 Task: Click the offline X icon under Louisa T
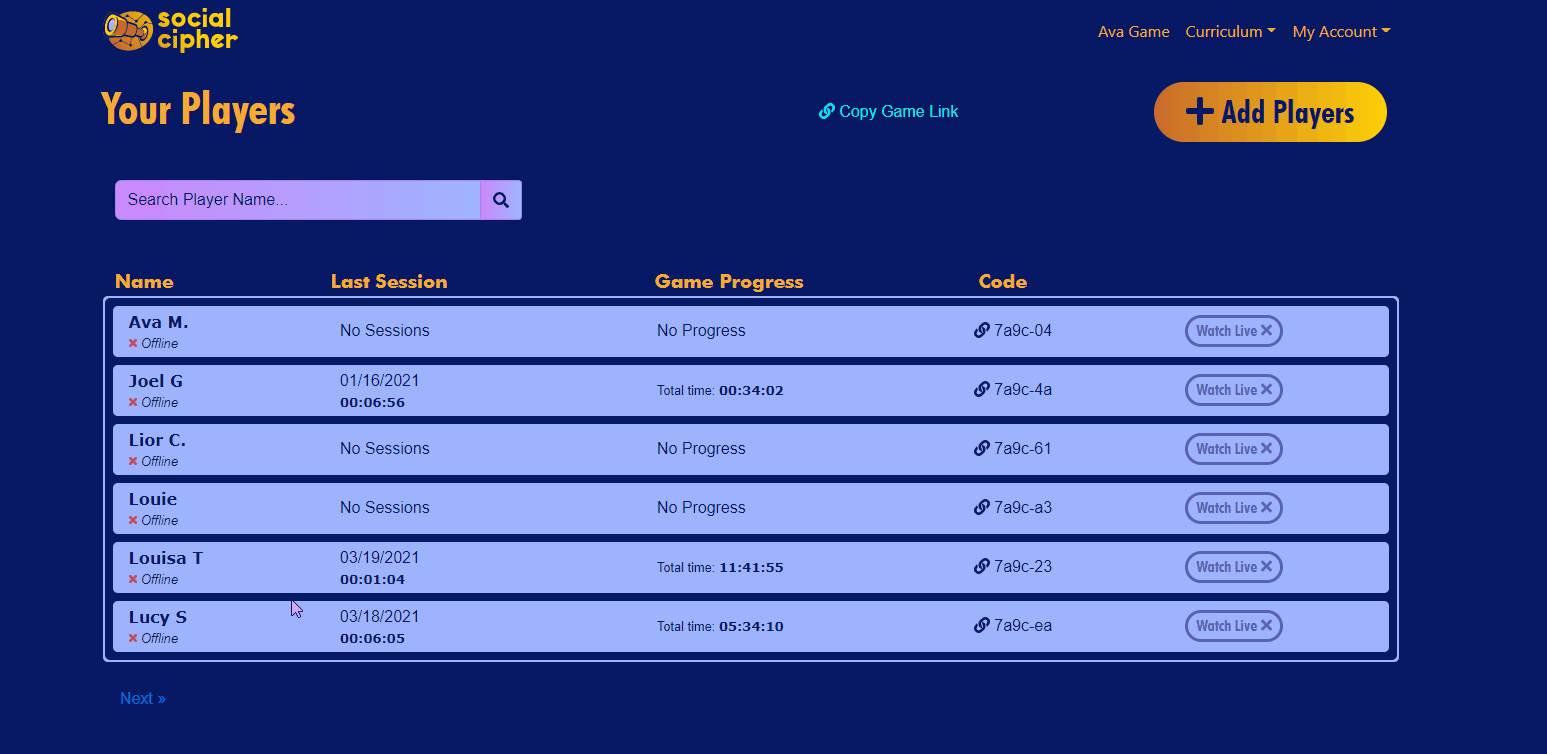pos(133,579)
